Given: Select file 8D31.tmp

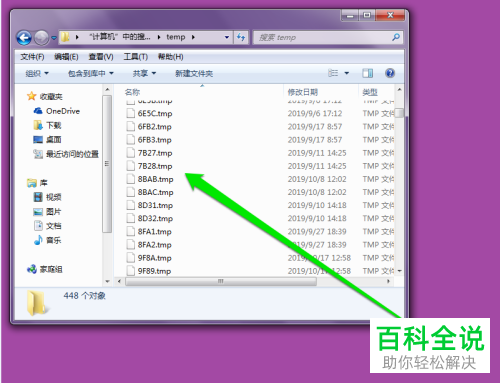Looking at the screenshot, I should click(x=155, y=205).
